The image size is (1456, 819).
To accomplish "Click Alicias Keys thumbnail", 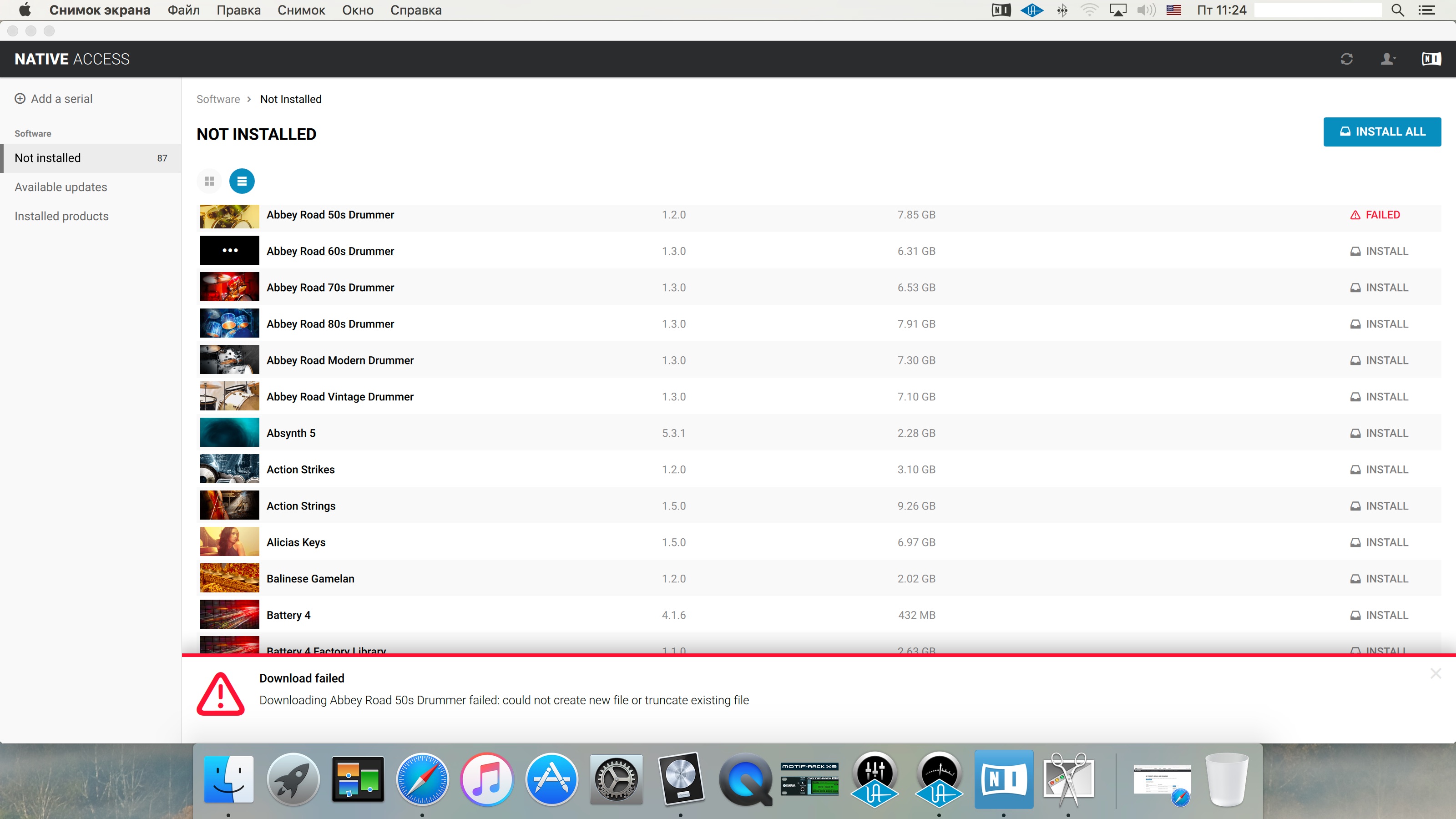I will (229, 541).
